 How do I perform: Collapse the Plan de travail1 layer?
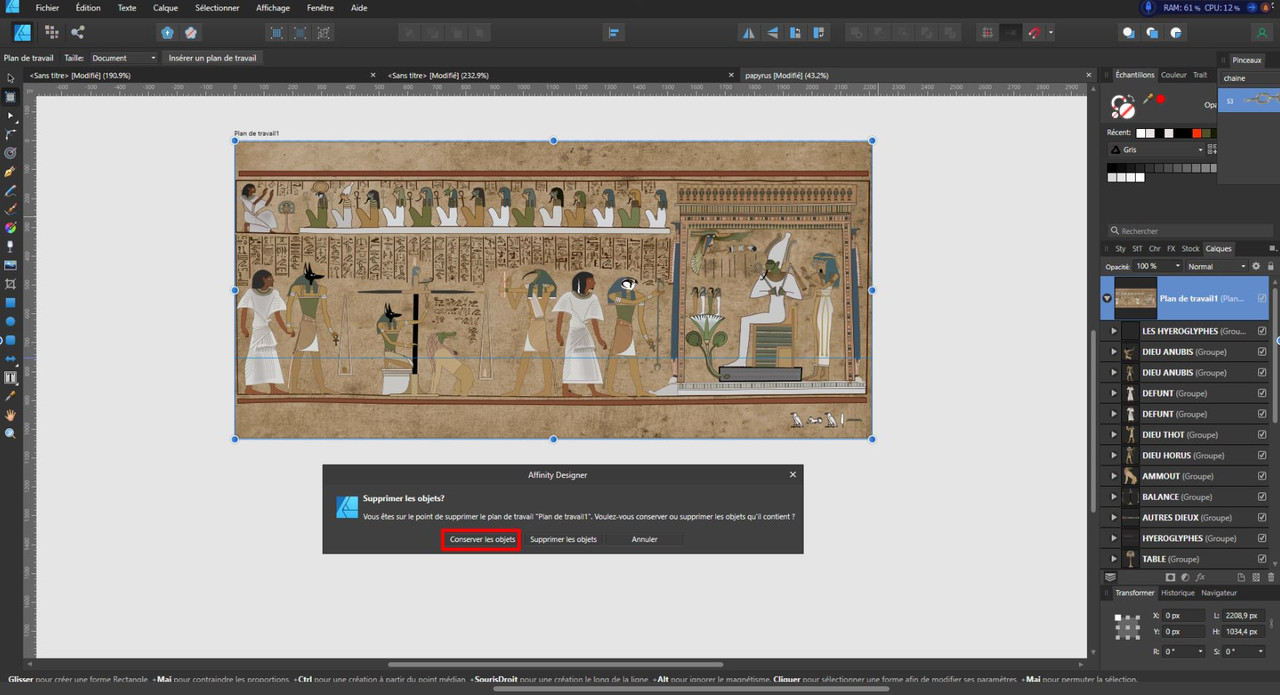[x=1107, y=298]
